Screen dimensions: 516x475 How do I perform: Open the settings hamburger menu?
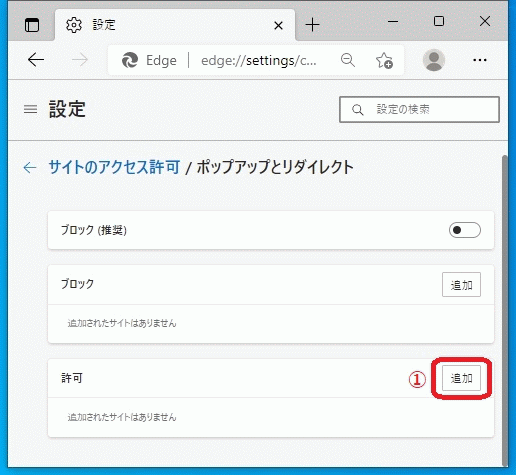pos(30,109)
